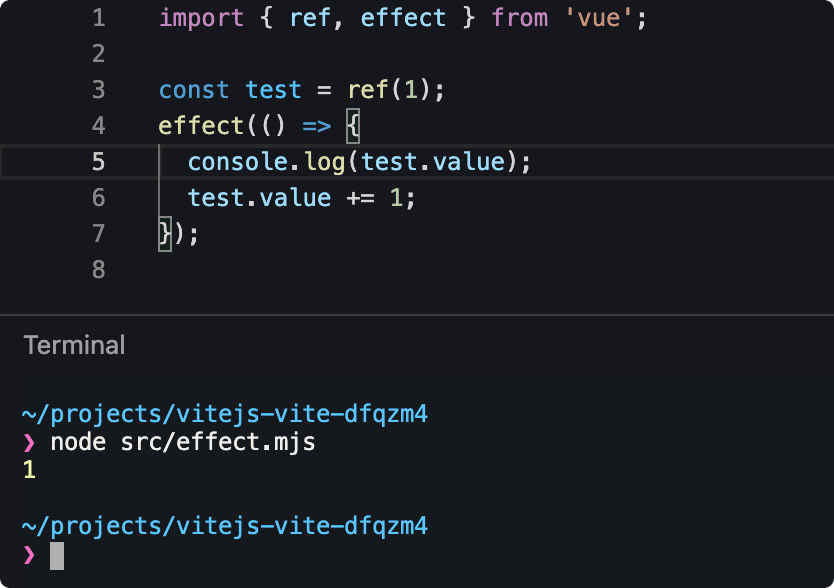Select line number 7 in the gutter

[97, 234]
